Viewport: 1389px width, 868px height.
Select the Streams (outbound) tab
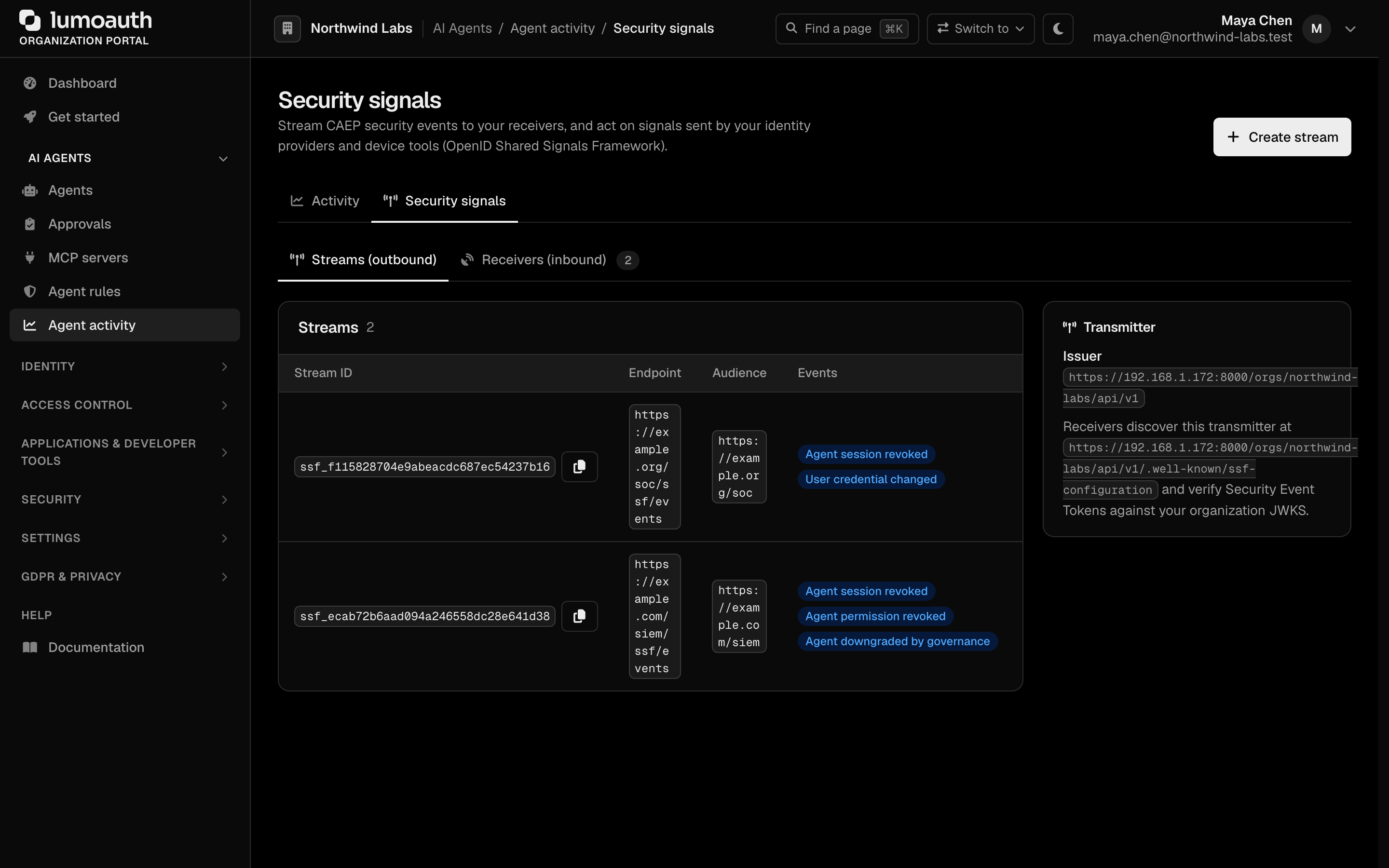[363, 260]
